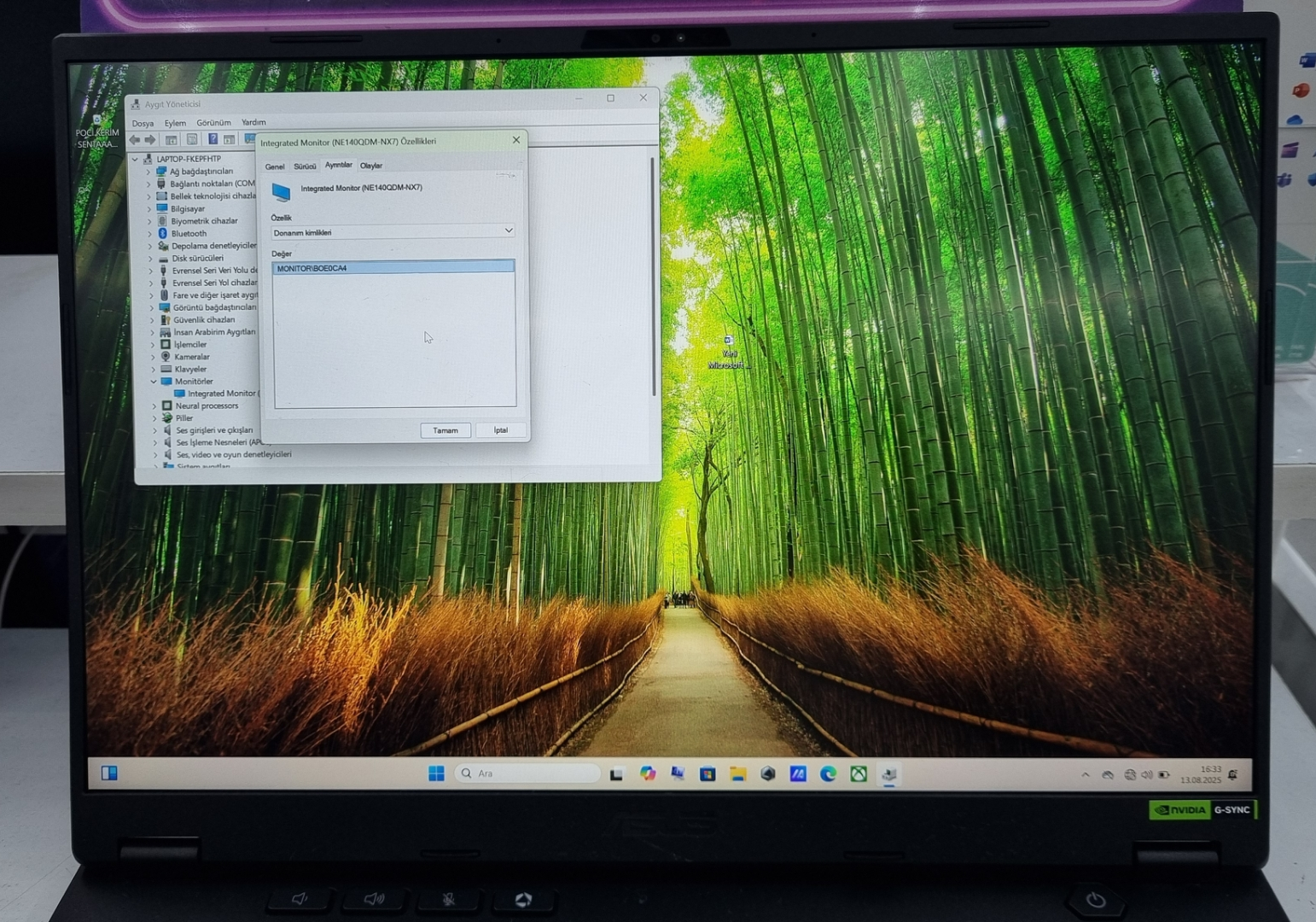Open the Windows Start button on taskbar
Screen dimensions: 1316x922
click(436, 773)
